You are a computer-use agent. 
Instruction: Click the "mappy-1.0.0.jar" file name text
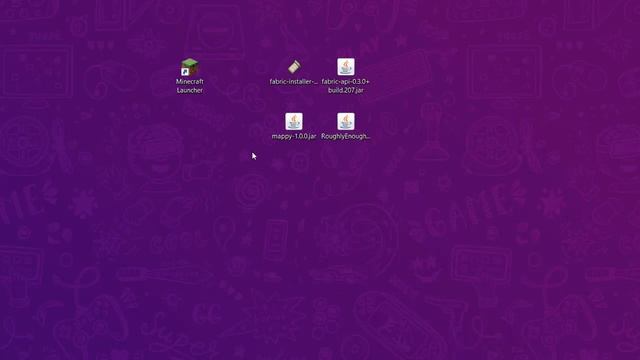(294, 136)
